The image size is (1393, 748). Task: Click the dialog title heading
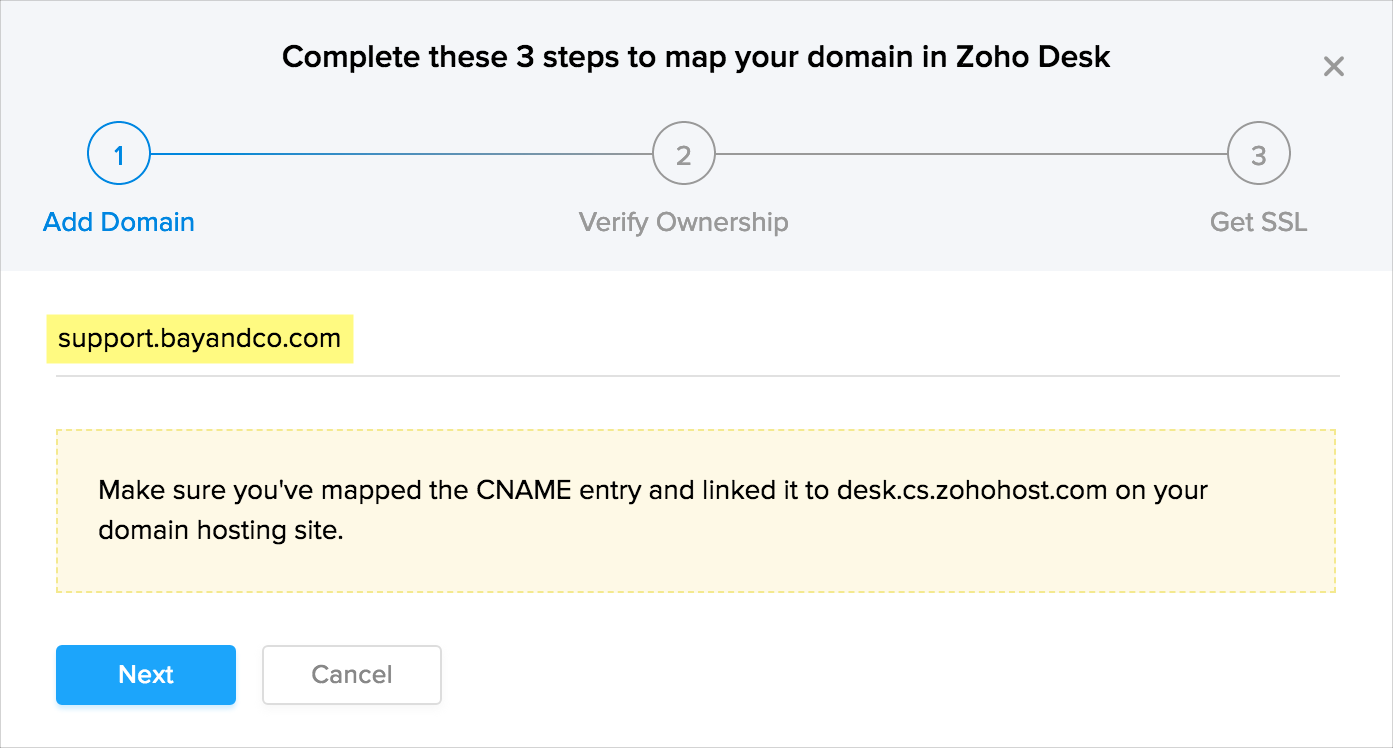point(696,57)
